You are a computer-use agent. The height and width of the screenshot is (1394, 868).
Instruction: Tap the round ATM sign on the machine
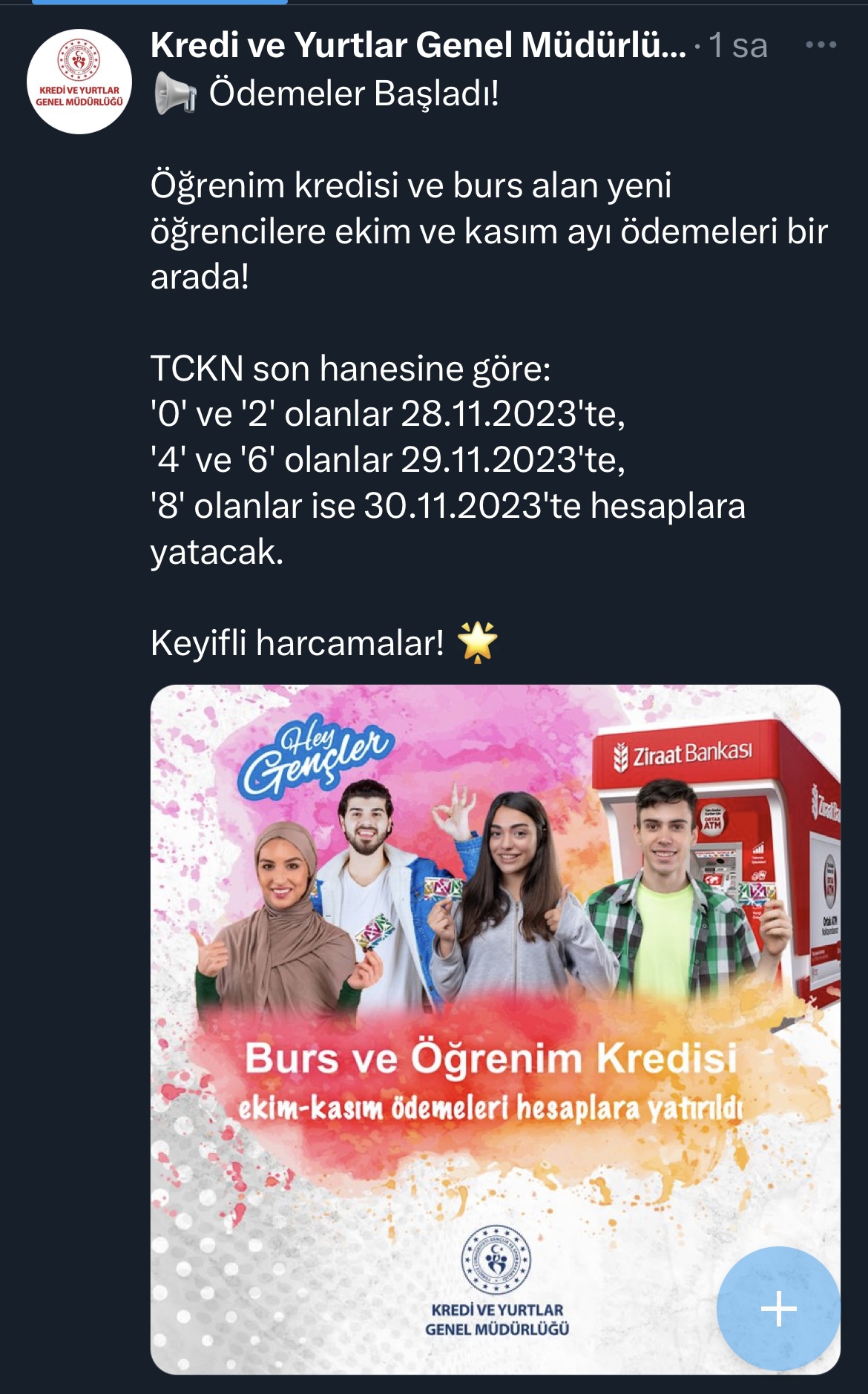[x=712, y=821]
